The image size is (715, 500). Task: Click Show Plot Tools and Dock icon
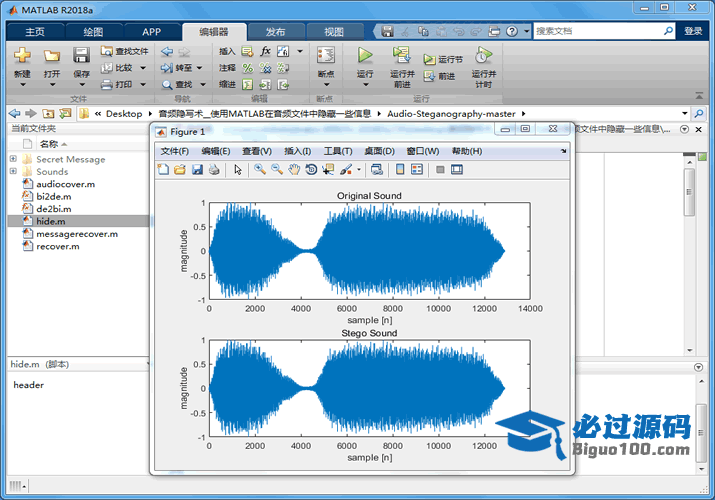457,170
